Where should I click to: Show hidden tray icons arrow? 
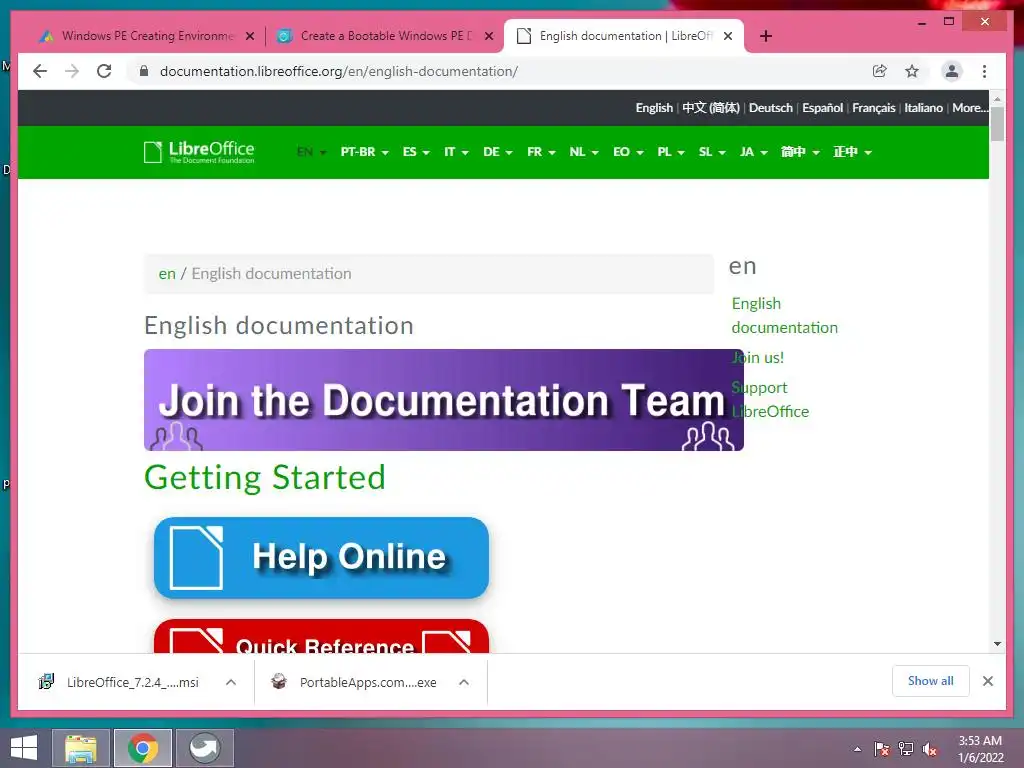point(857,749)
